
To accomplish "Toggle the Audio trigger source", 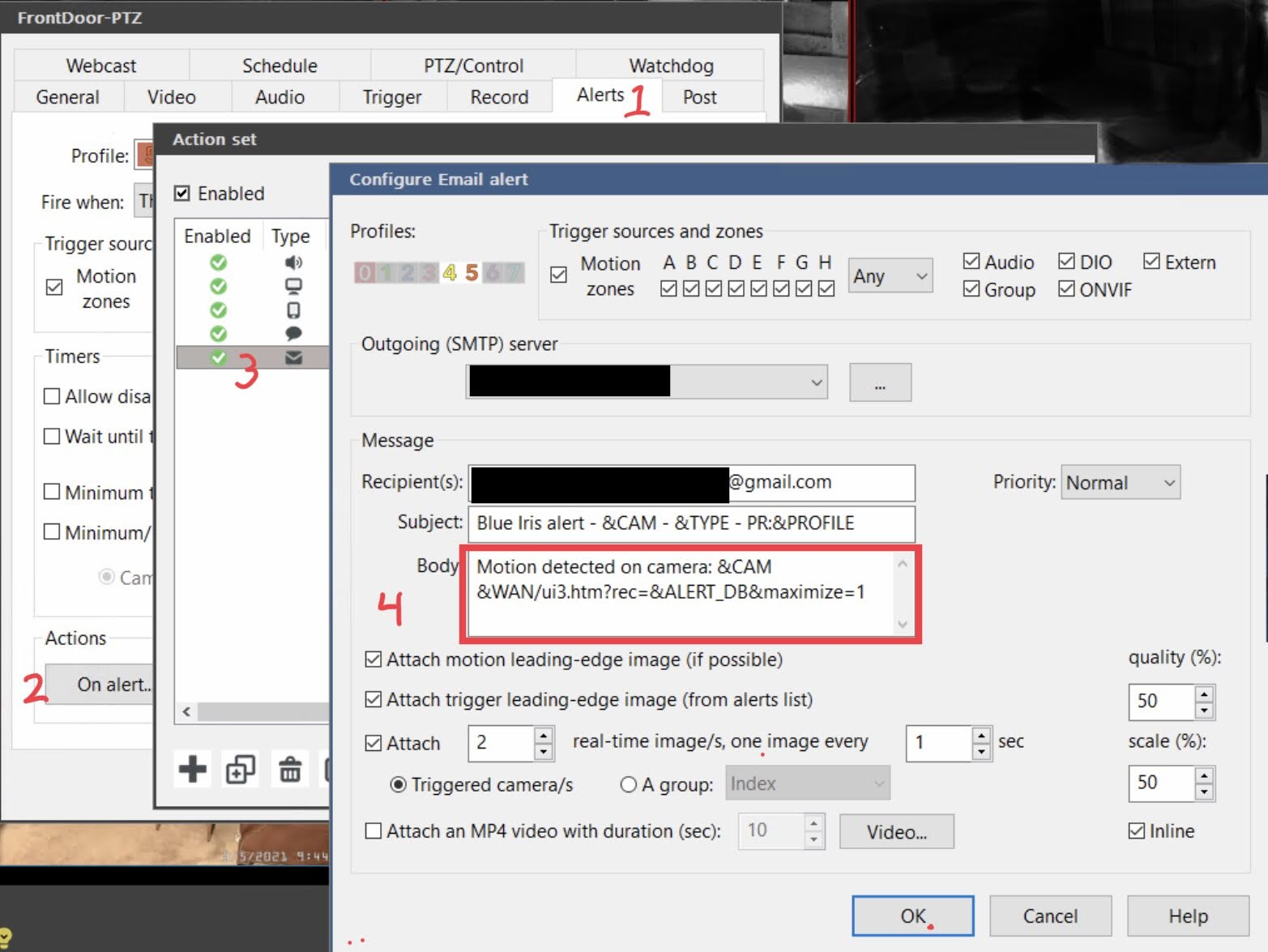I will point(971,261).
